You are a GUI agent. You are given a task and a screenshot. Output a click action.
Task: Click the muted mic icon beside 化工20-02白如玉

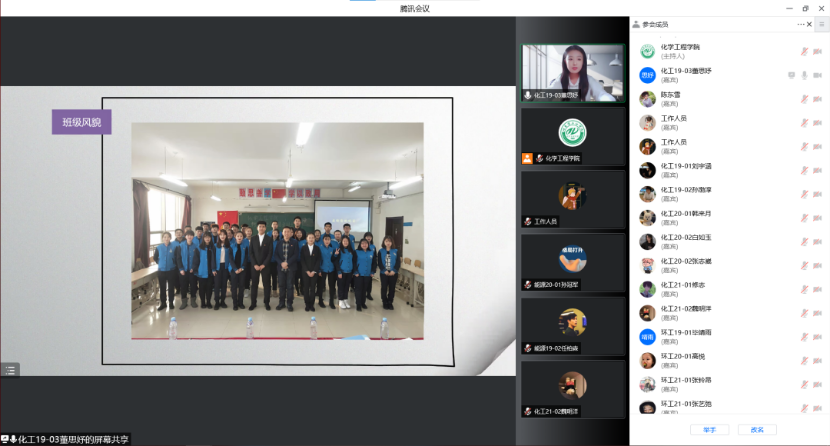(804, 242)
